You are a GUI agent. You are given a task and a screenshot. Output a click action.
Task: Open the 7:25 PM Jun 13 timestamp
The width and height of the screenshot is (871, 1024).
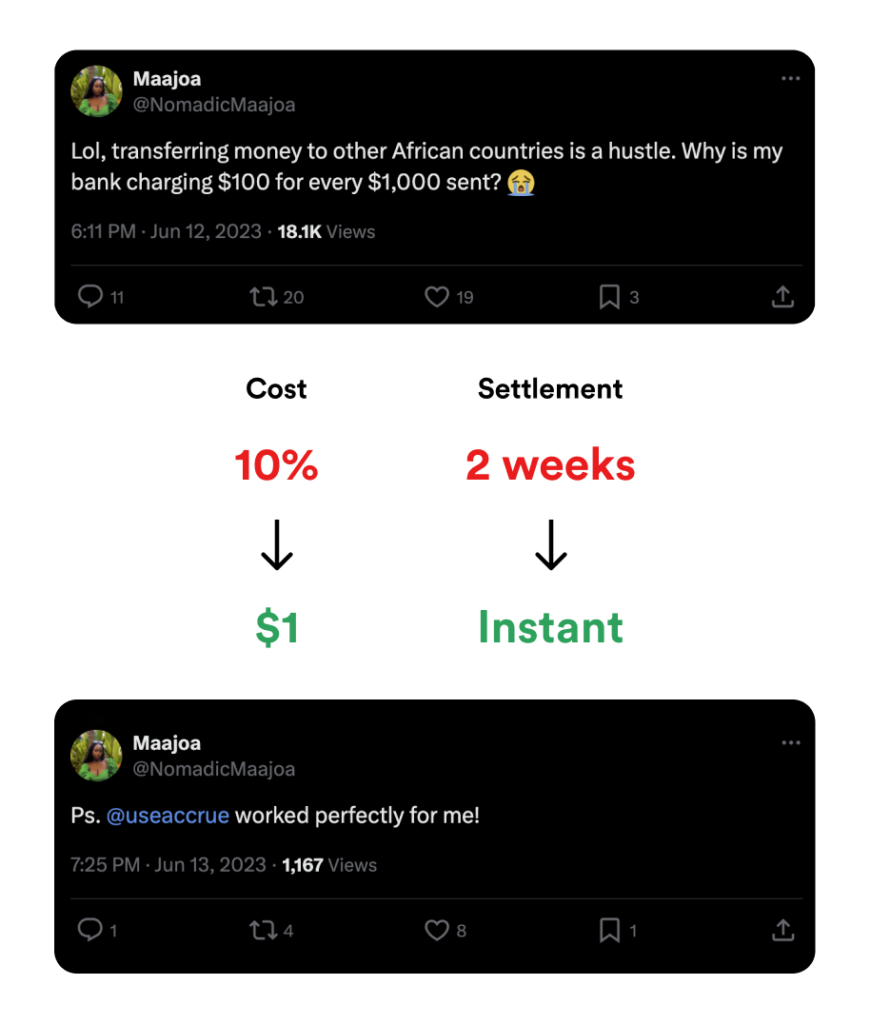tap(168, 866)
